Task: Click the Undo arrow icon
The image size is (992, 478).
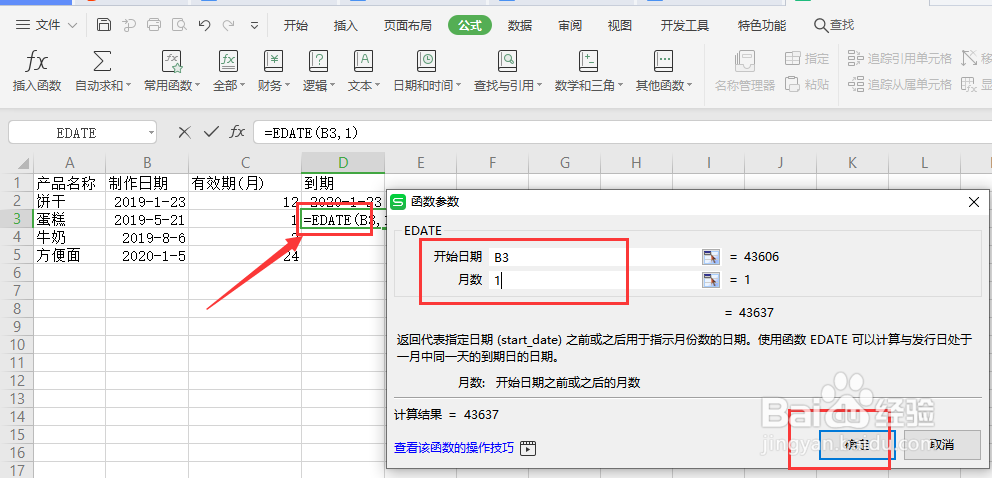Action: [x=204, y=25]
